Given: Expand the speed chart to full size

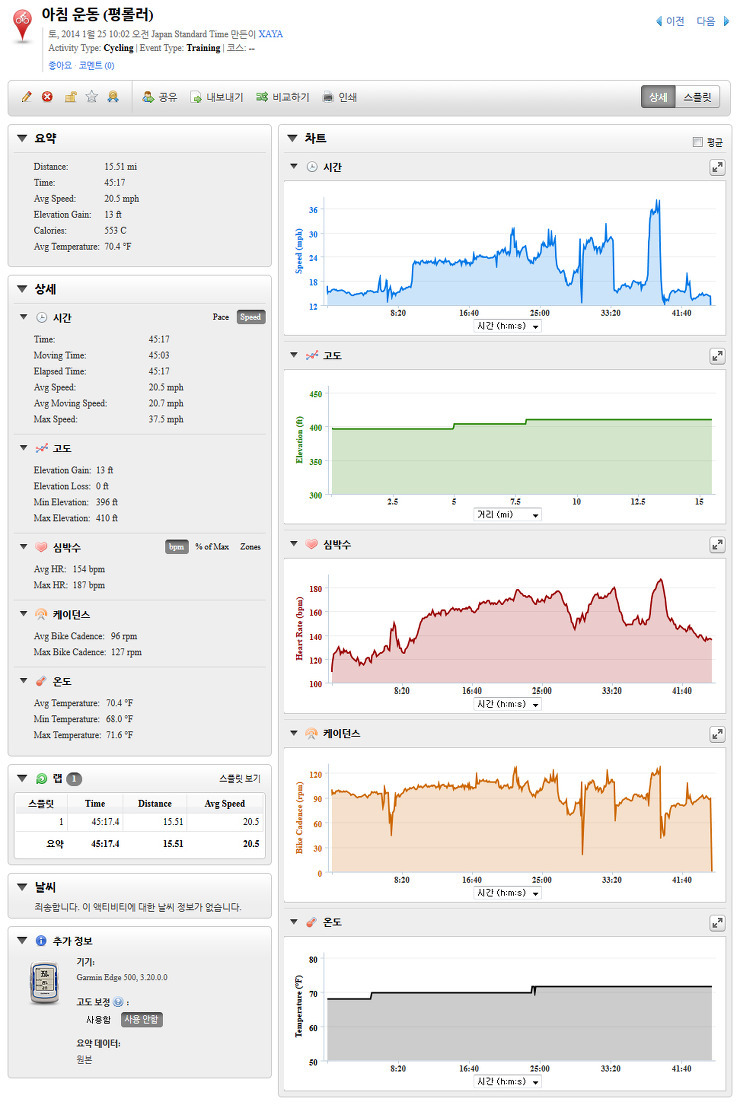Looking at the screenshot, I should [717, 167].
